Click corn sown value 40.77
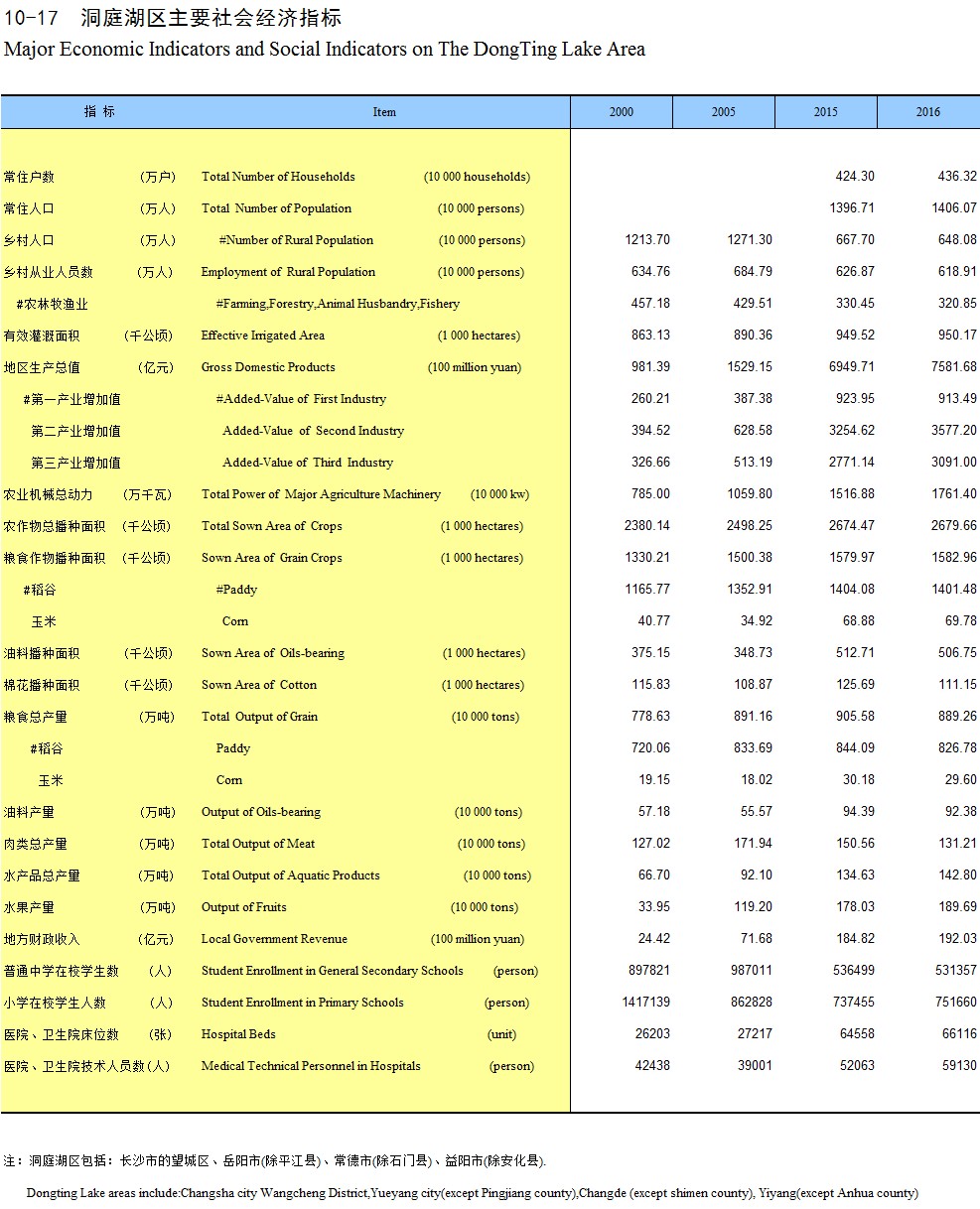The height and width of the screenshot is (1209, 980). pos(653,621)
